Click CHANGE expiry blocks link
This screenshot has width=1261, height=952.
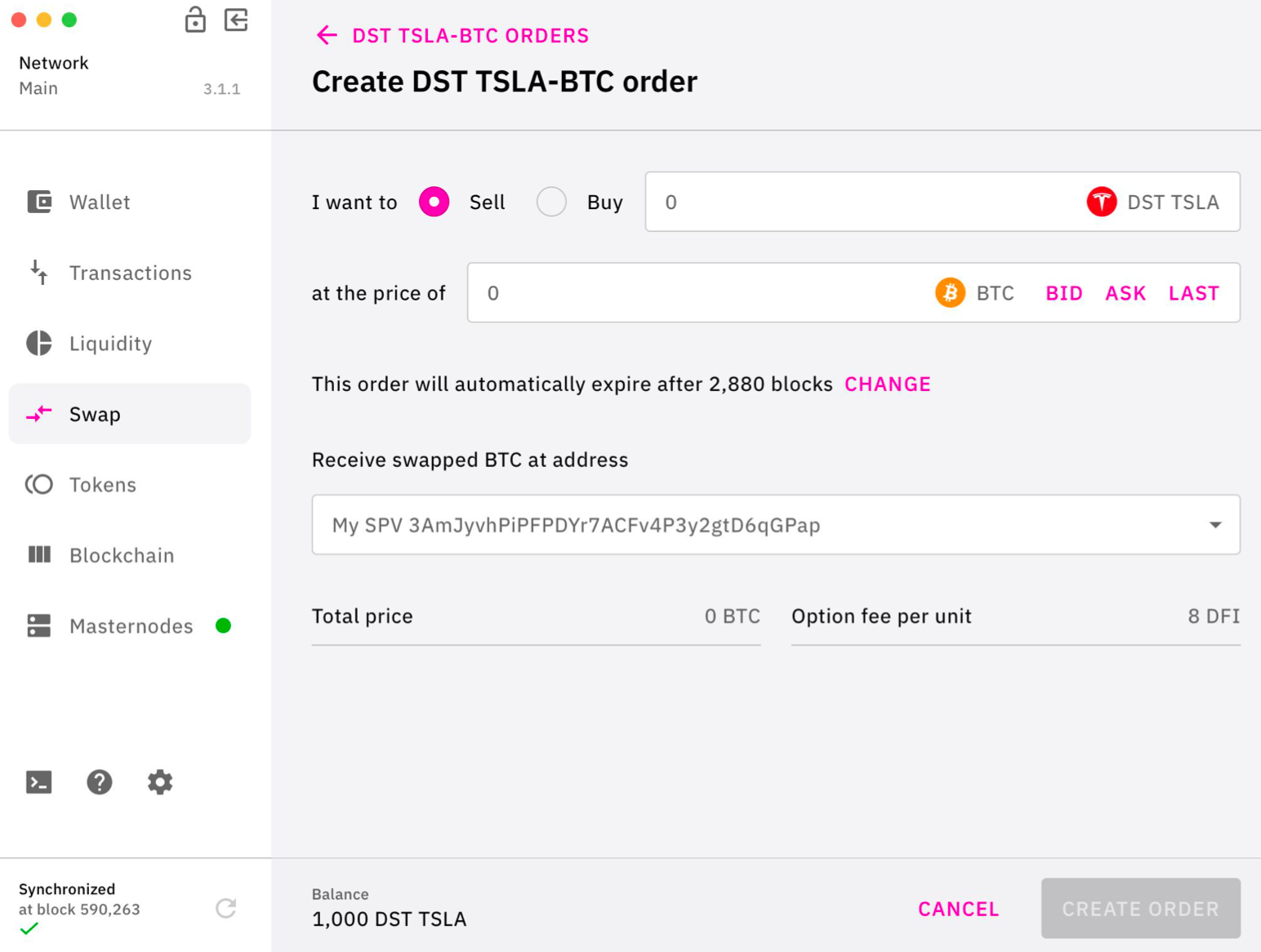(x=888, y=384)
